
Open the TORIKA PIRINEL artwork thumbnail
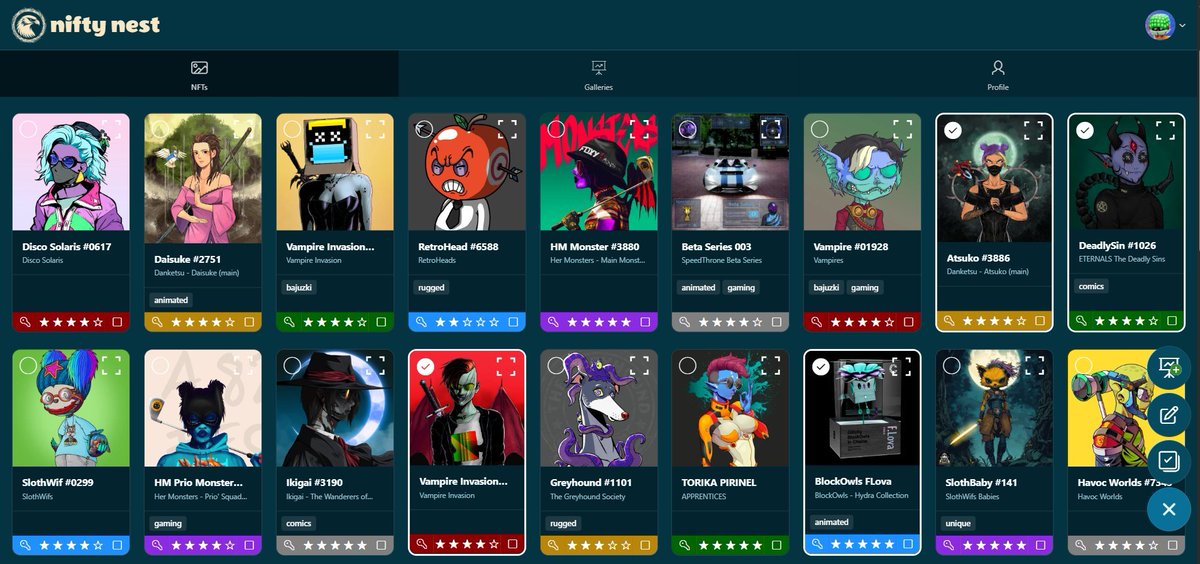pyautogui.click(x=730, y=408)
